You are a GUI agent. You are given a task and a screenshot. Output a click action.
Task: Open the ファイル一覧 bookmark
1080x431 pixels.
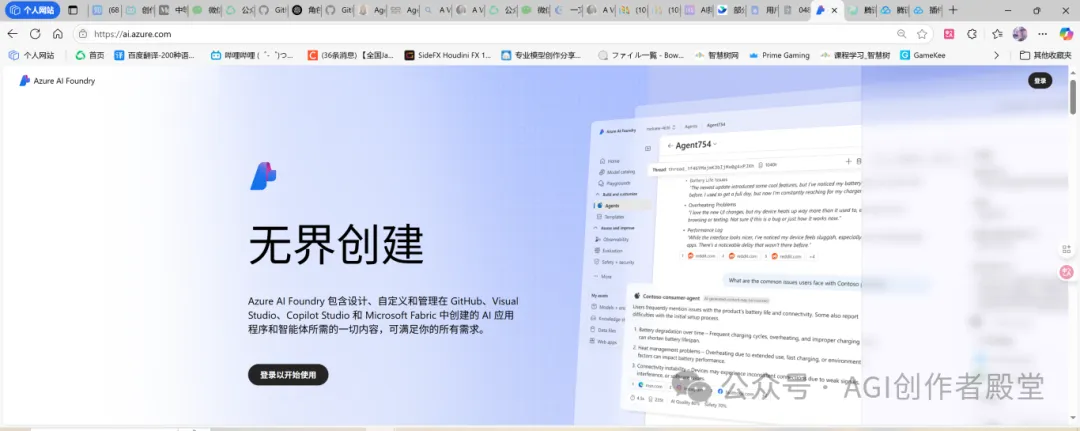[x=641, y=55]
